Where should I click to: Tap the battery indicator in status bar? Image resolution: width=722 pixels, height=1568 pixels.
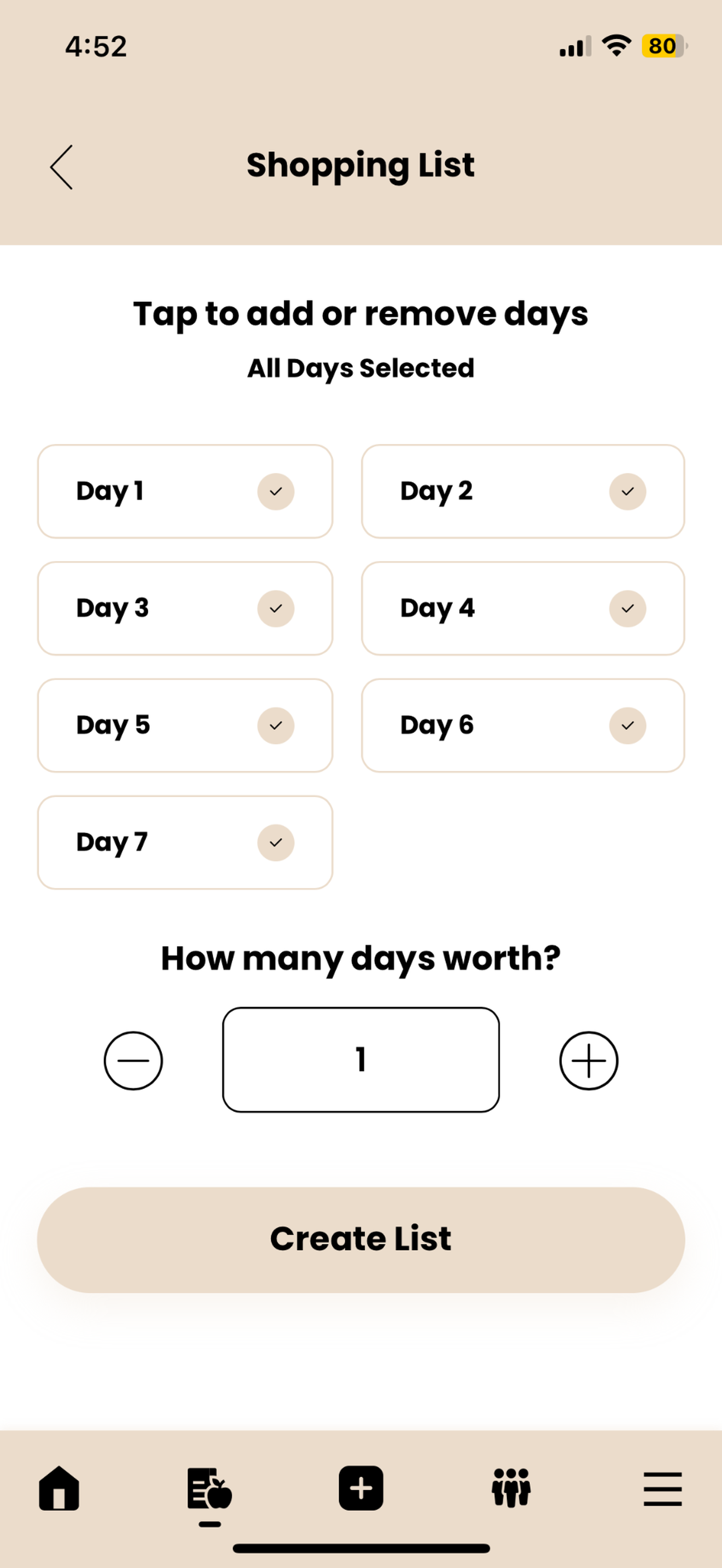[x=665, y=46]
